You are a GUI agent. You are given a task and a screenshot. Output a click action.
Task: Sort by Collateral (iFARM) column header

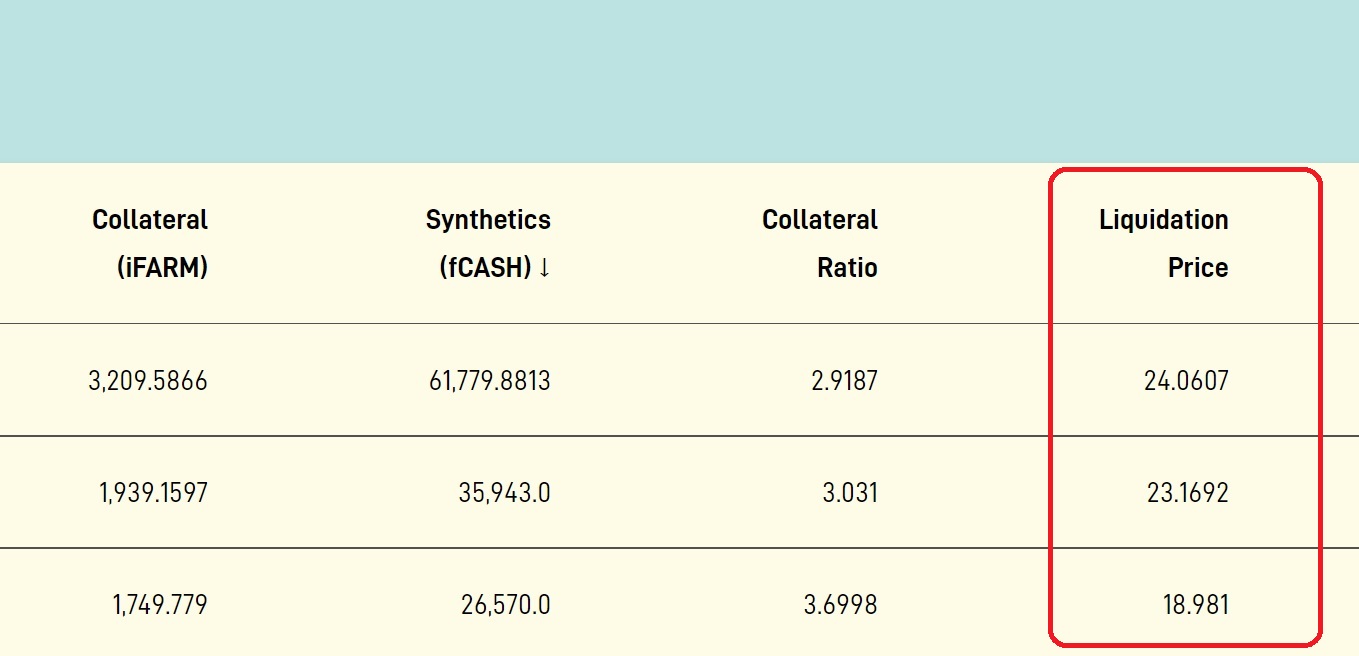[x=150, y=244]
